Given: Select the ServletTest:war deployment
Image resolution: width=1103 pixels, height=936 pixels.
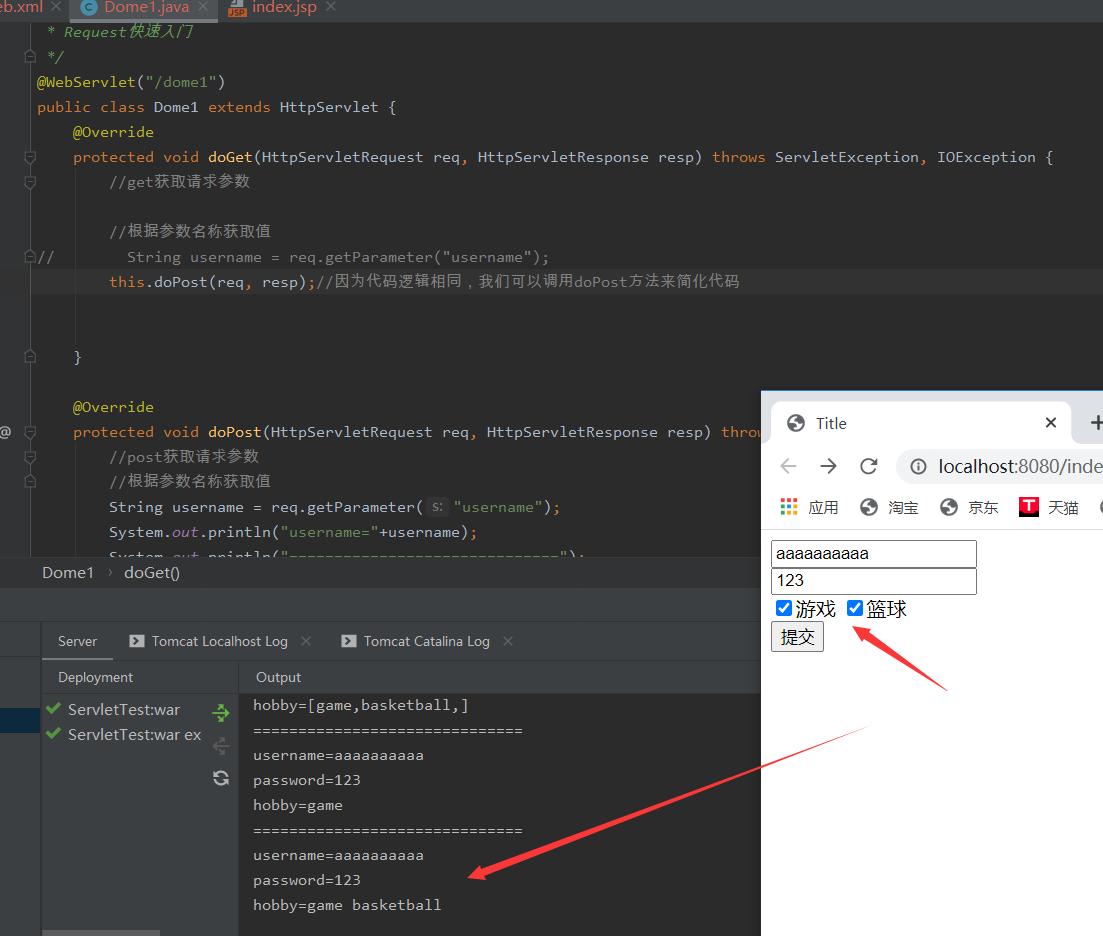Looking at the screenshot, I should point(124,710).
